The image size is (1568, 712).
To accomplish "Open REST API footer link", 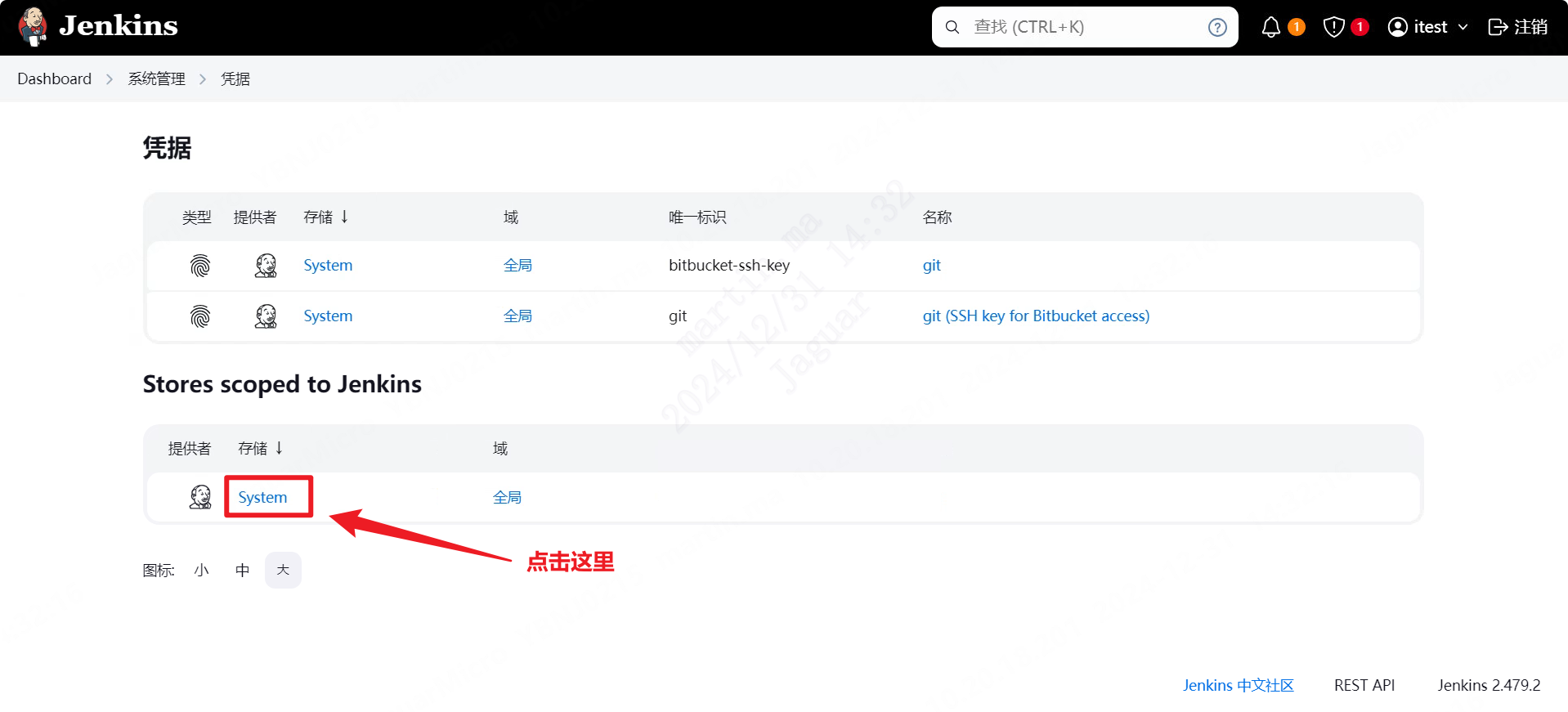I will [1364, 685].
